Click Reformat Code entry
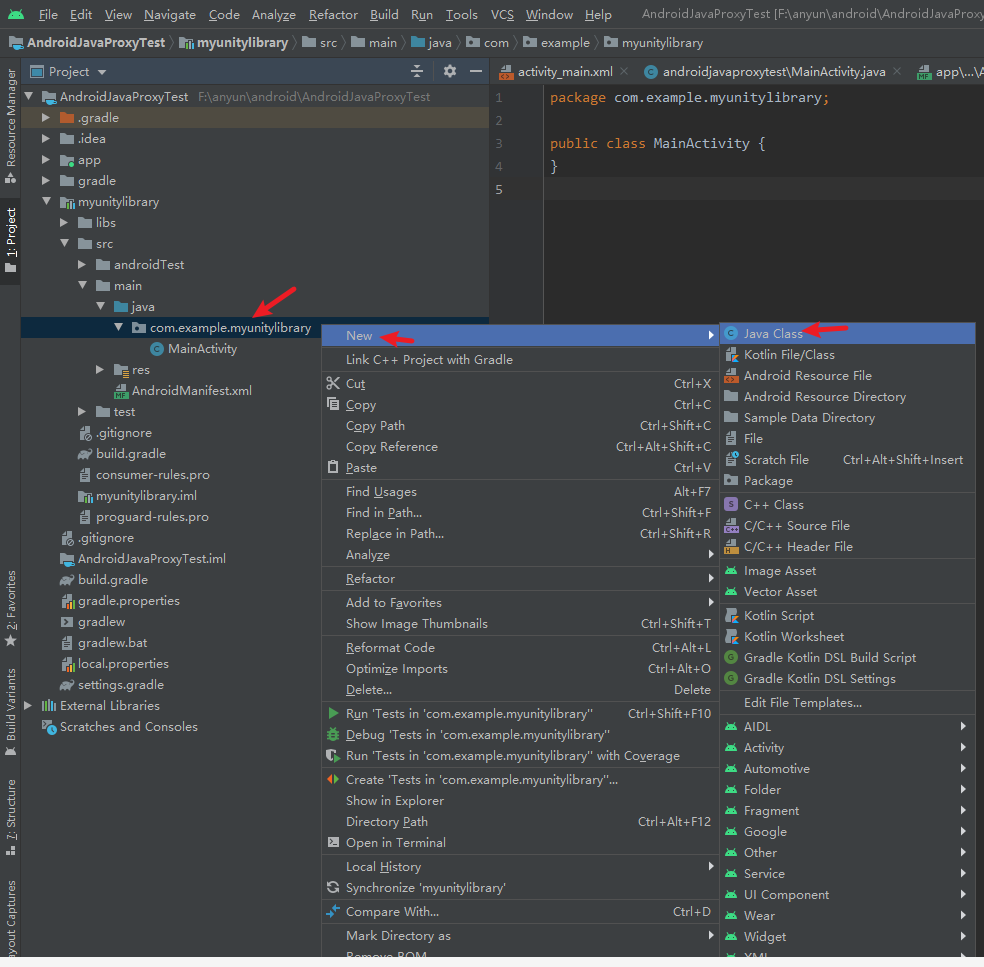The image size is (984, 967). point(520,648)
